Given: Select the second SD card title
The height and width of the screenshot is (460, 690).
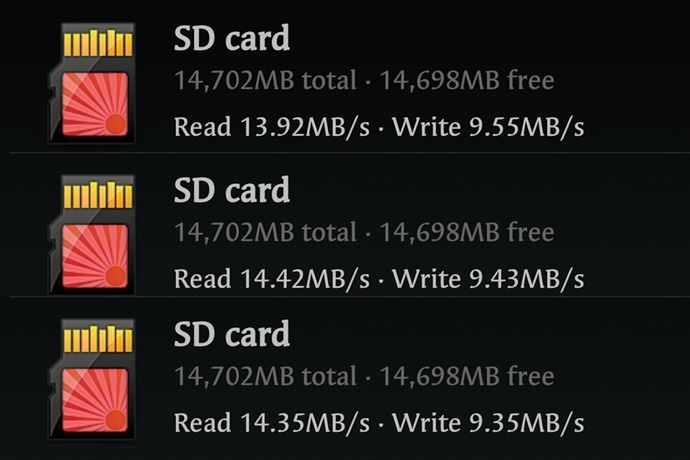Looking at the screenshot, I should pyautogui.click(x=232, y=190).
